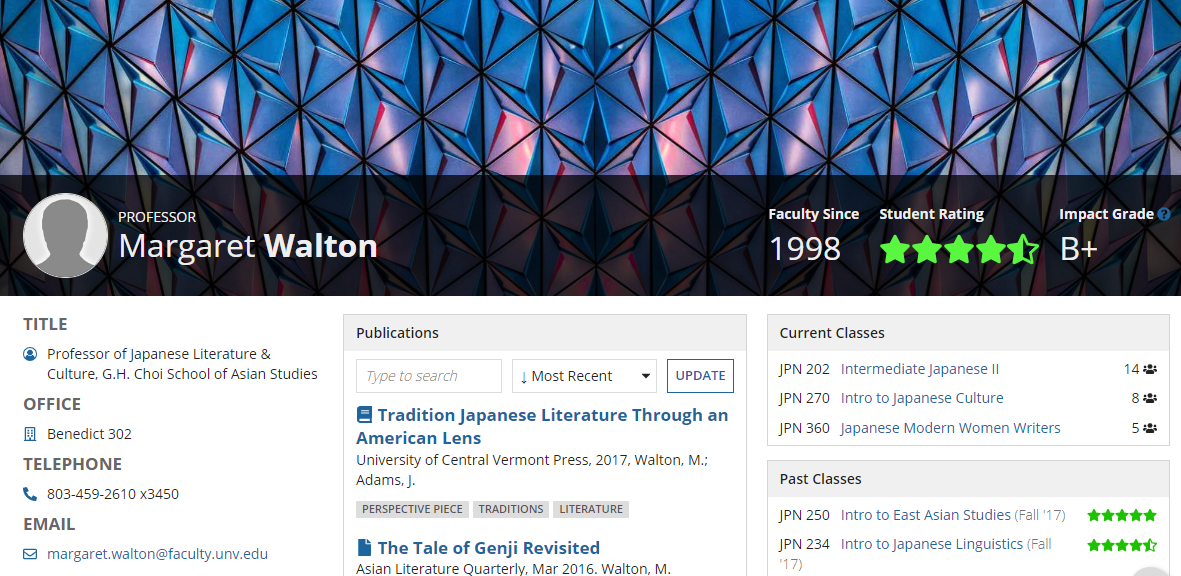Focus the Type to search field

pyautogui.click(x=429, y=376)
